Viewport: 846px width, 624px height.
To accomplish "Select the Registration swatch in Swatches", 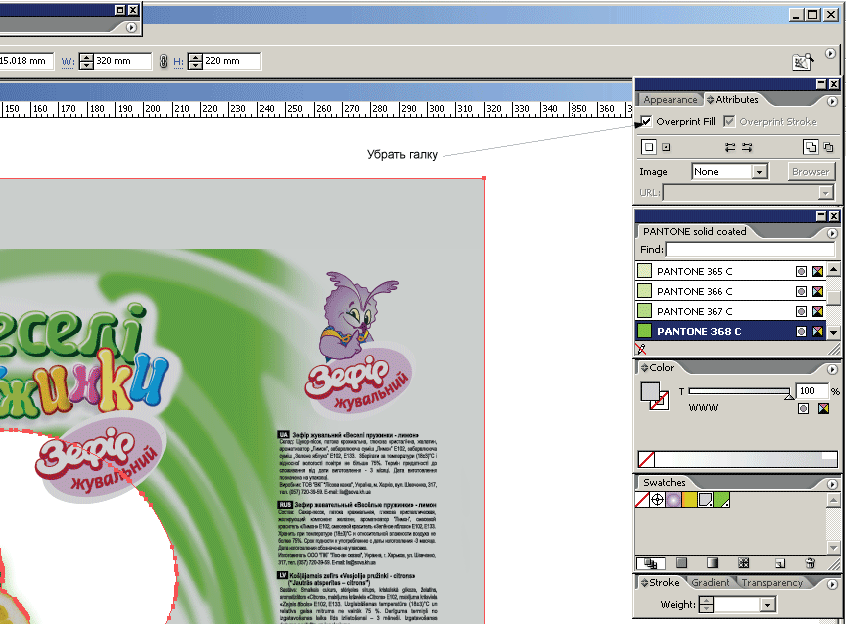I will tap(657, 500).
